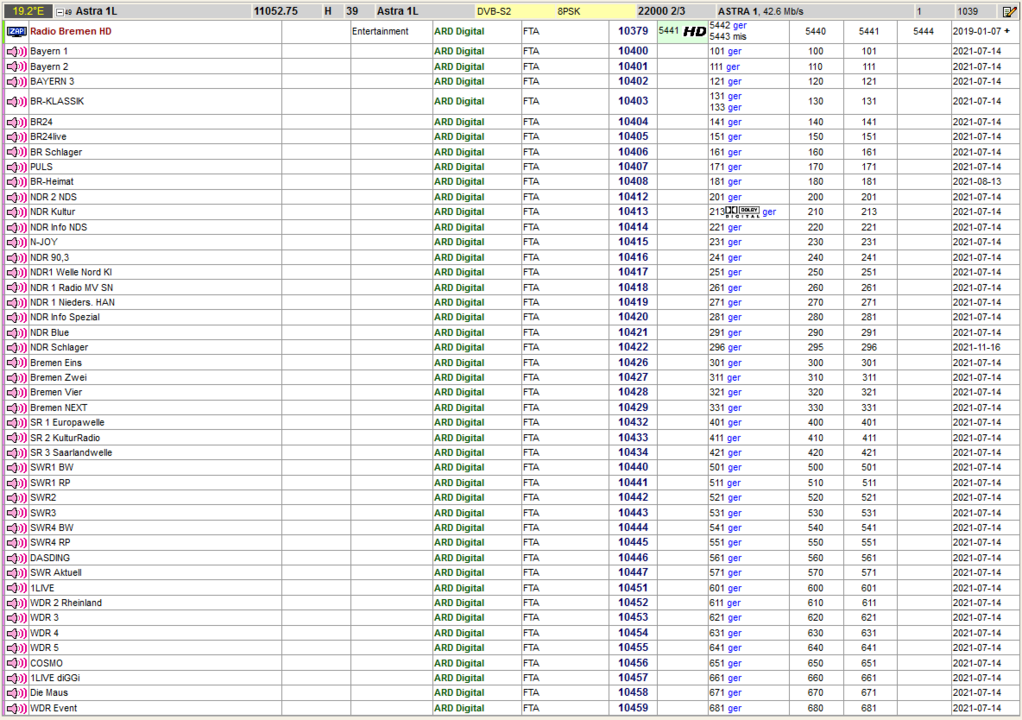Click the speaker icon beside NDR Kultur

pyautogui.click(x=17, y=212)
